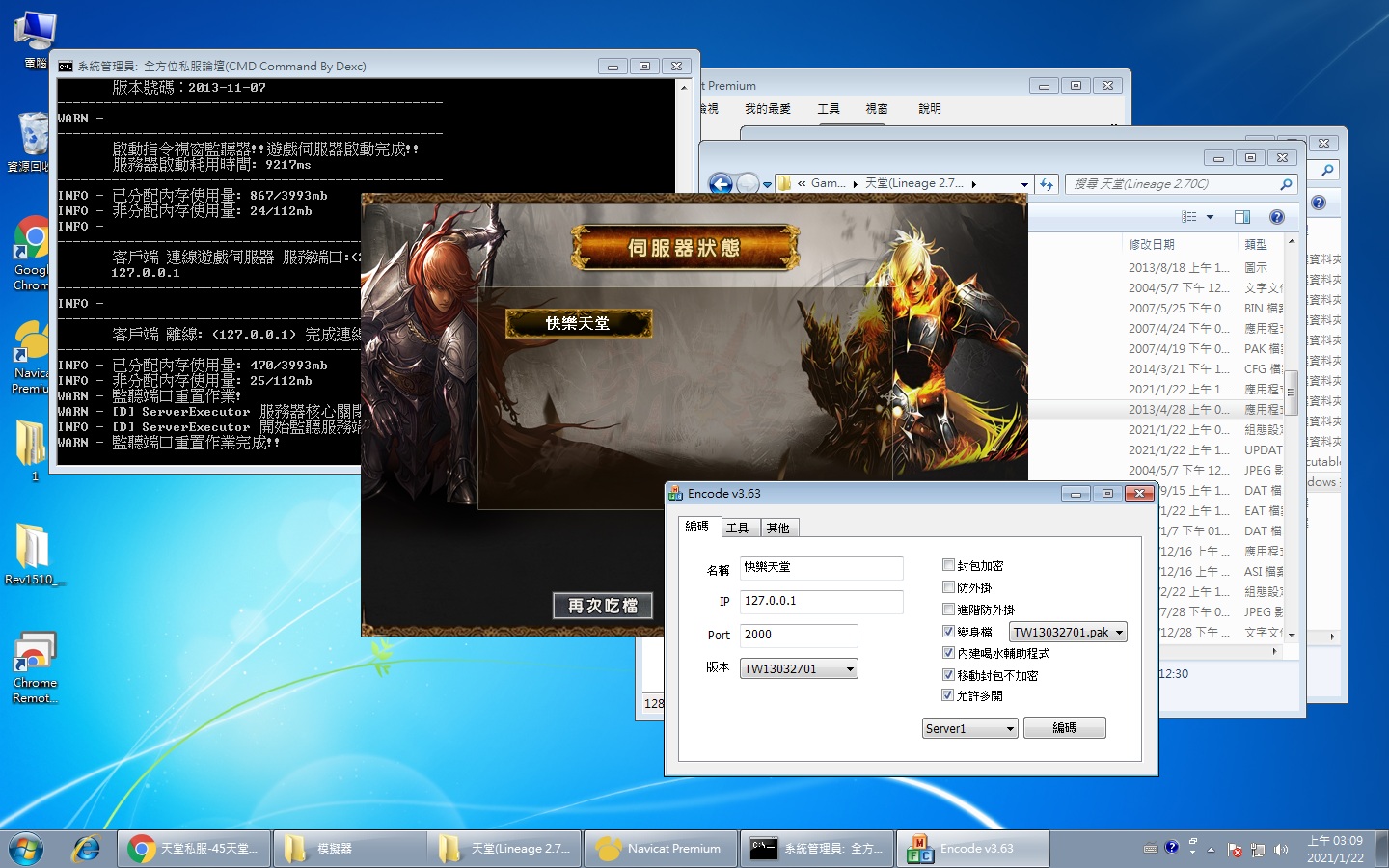Enable 封包加密 checkbox
Screen dimensions: 1389x868
[948, 565]
